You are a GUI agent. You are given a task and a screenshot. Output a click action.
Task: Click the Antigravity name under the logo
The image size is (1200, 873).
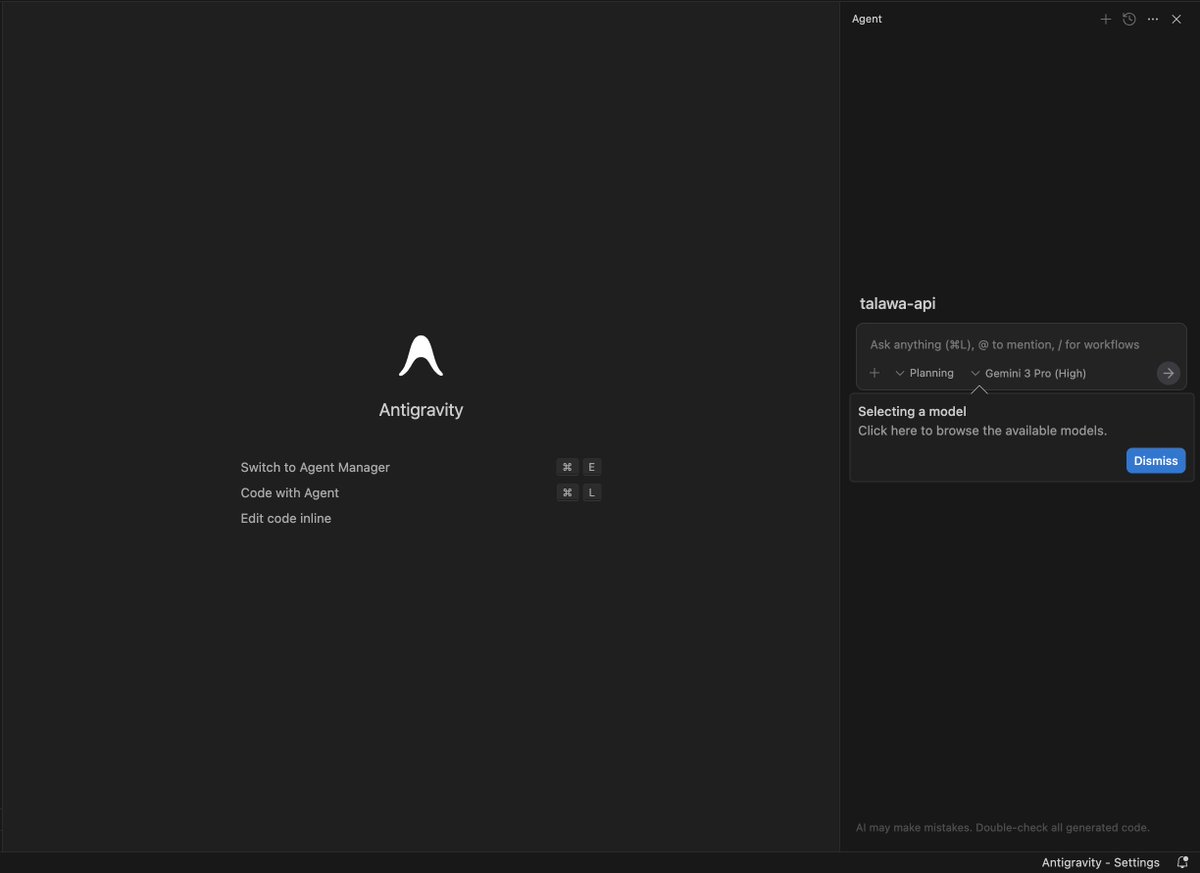click(x=421, y=410)
